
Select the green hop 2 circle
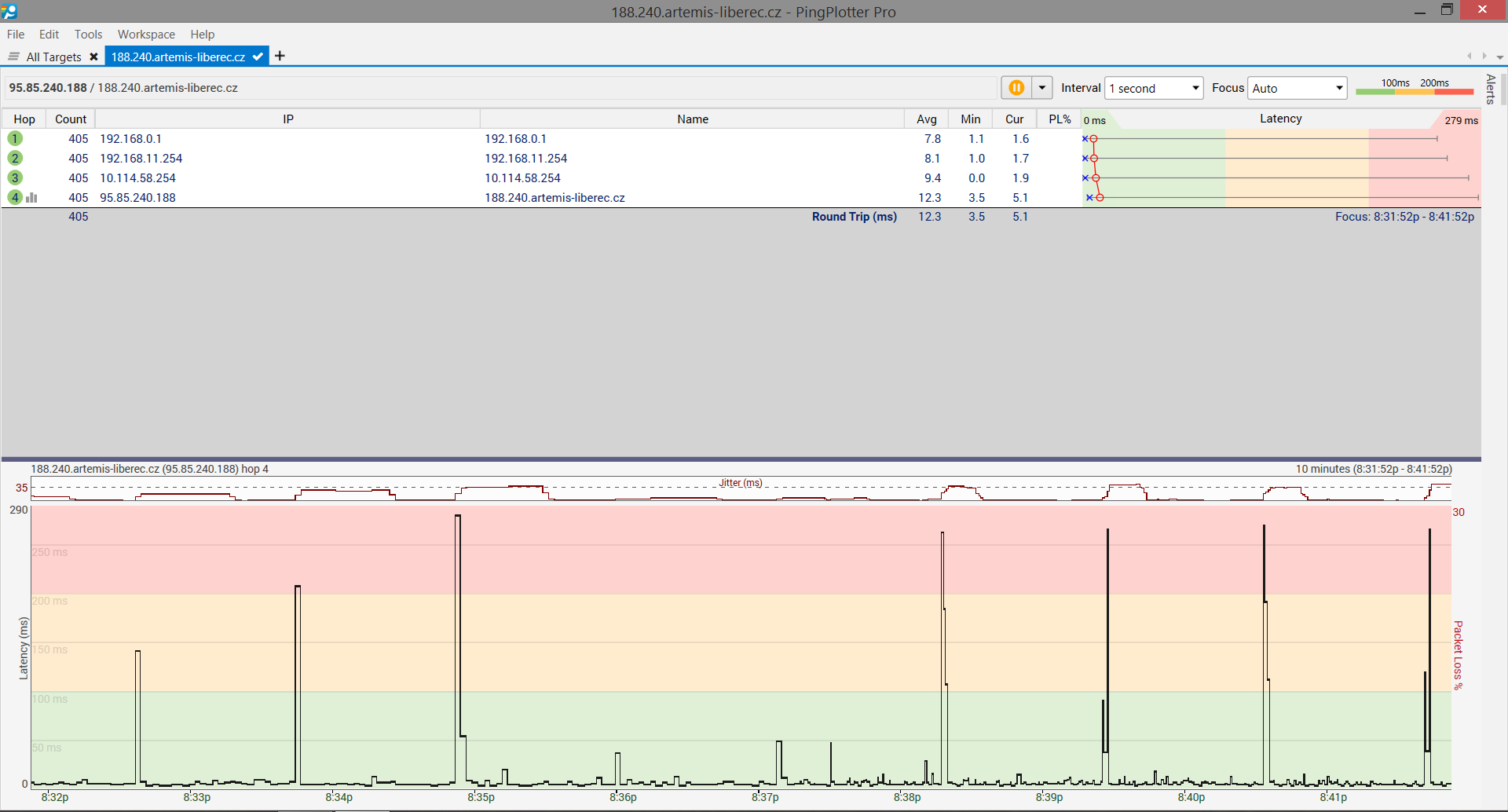15,159
